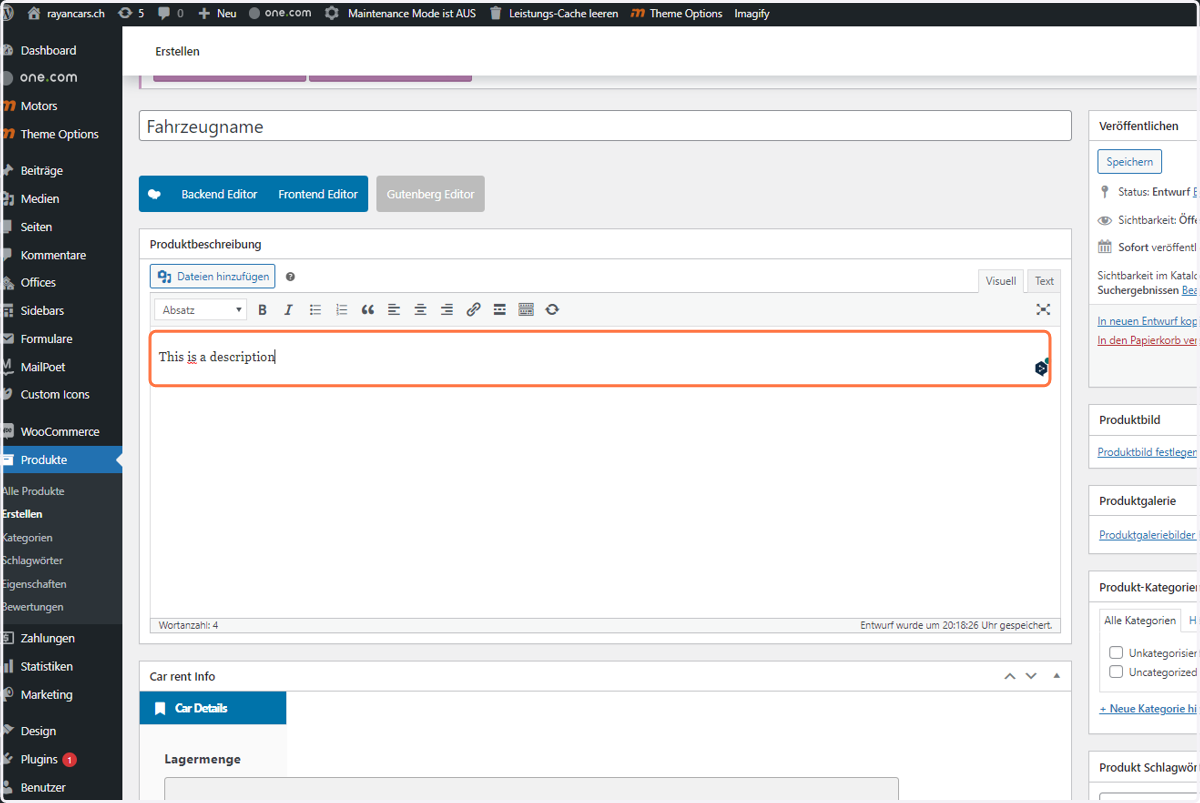Viewport: 1200px width, 803px height.
Task: Check the Uncategorized category checkbox
Action: point(1116,672)
